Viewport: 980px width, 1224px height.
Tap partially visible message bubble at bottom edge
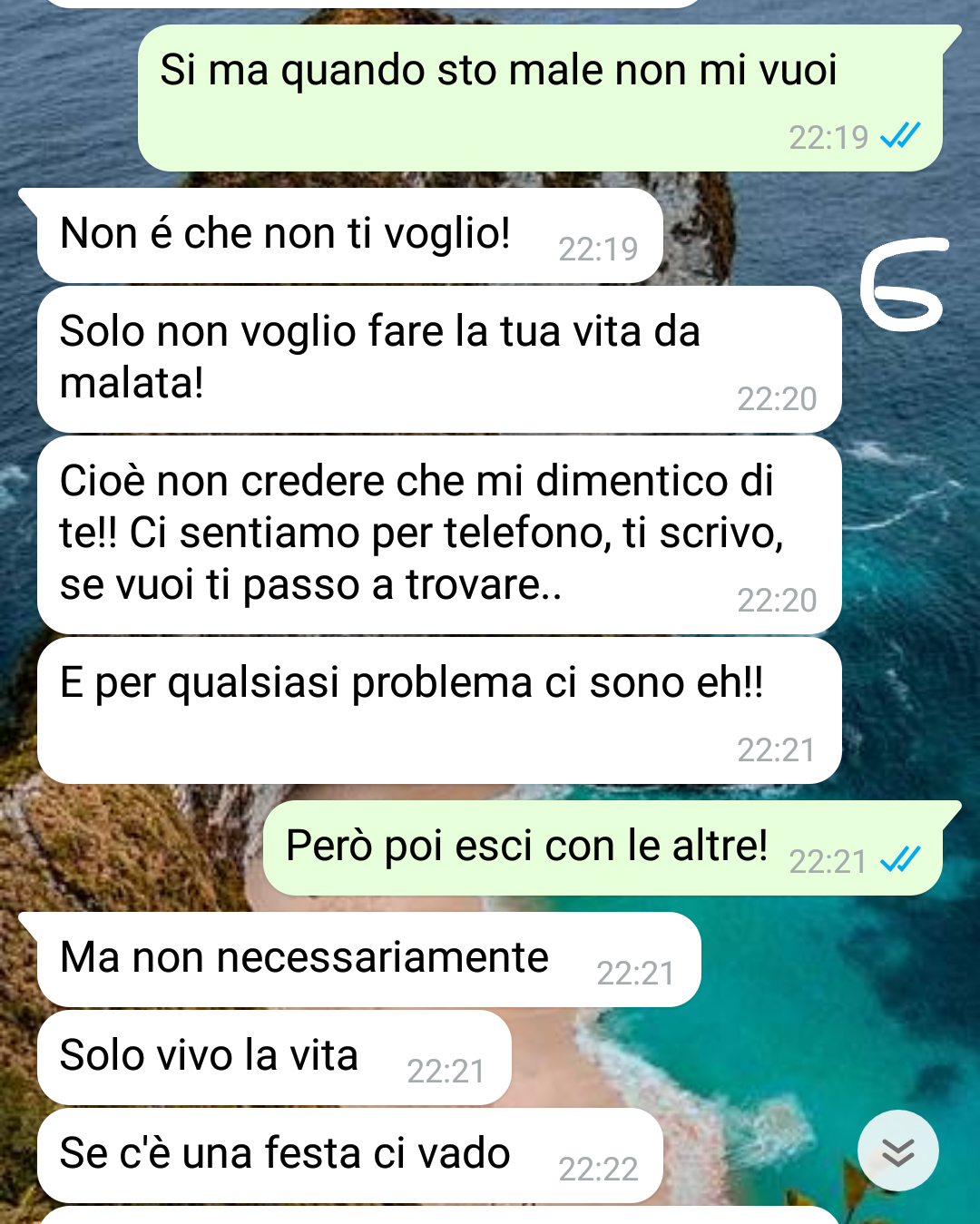point(439,1216)
